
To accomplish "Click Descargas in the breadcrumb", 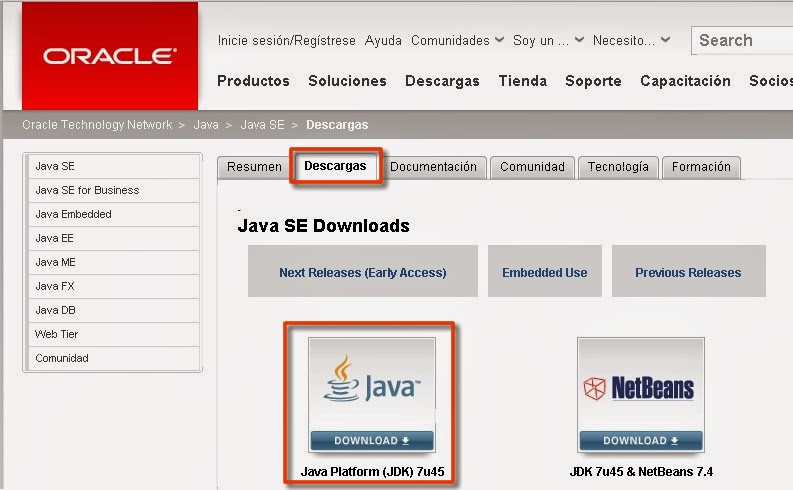I will 337,125.
